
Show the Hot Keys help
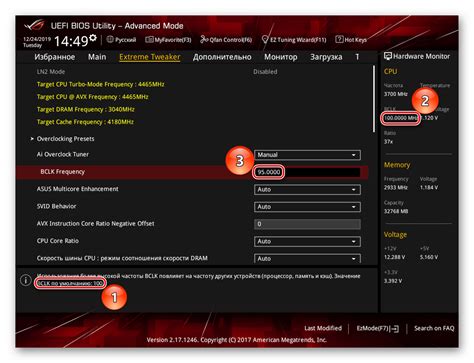(x=351, y=40)
